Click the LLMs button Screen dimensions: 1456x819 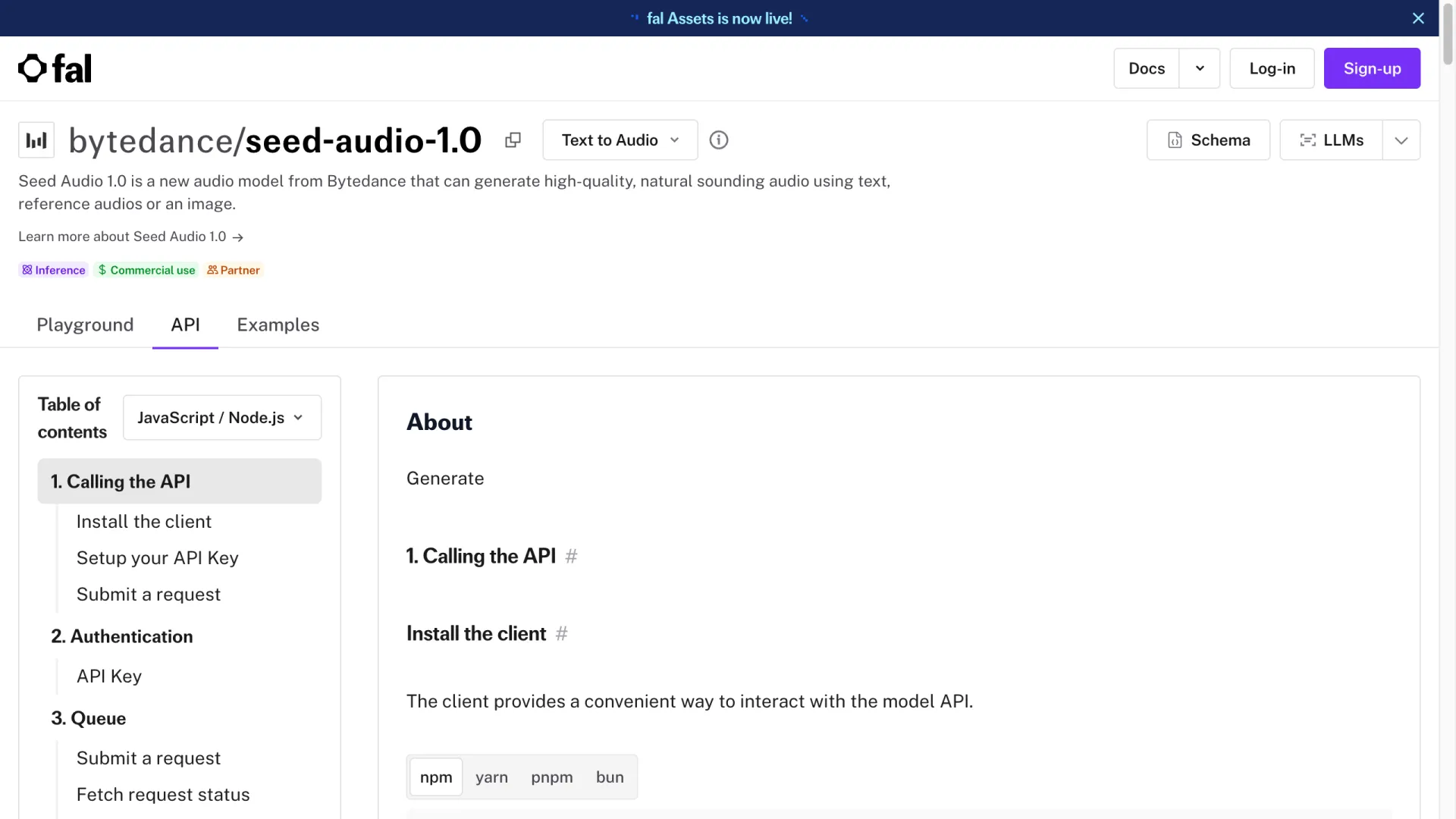[x=1331, y=140]
